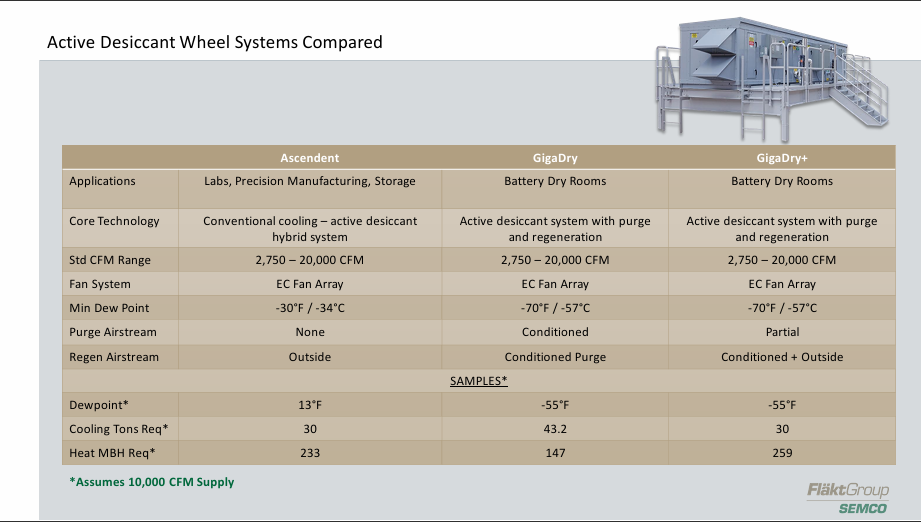Screen dimensions: 921x522
Task: Click the FläktGroup SEMCO logo
Action: (x=848, y=497)
